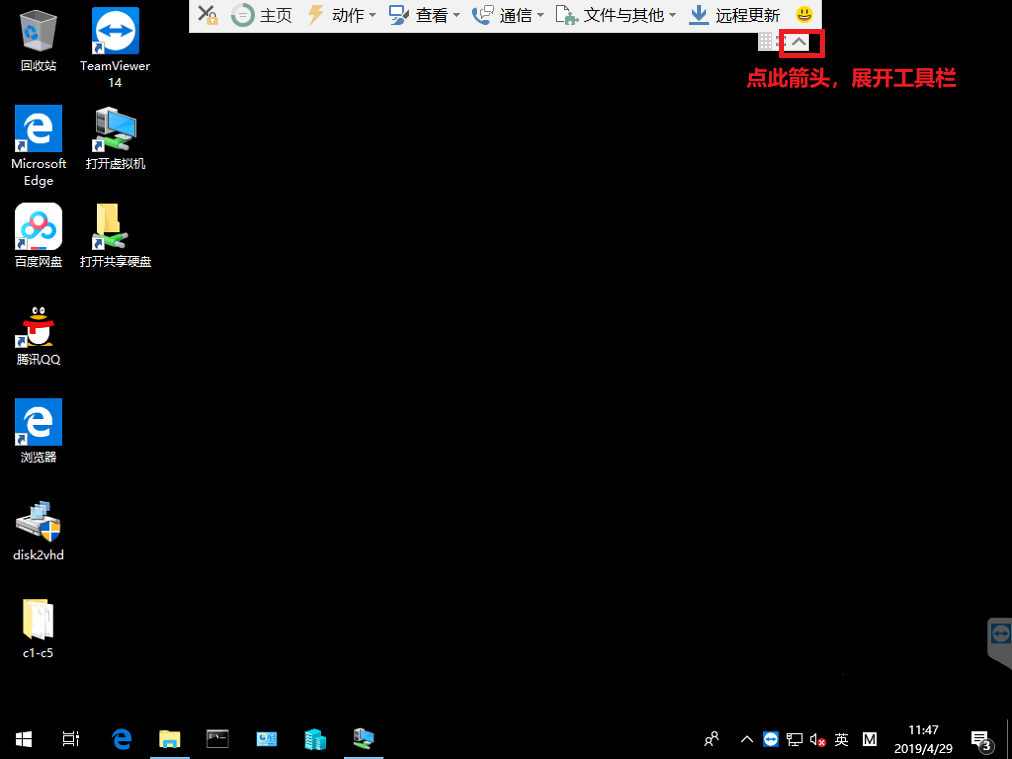Open the 通信 (Communicate) toolbar menu
Screen dimensions: 1012x759
(508, 15)
